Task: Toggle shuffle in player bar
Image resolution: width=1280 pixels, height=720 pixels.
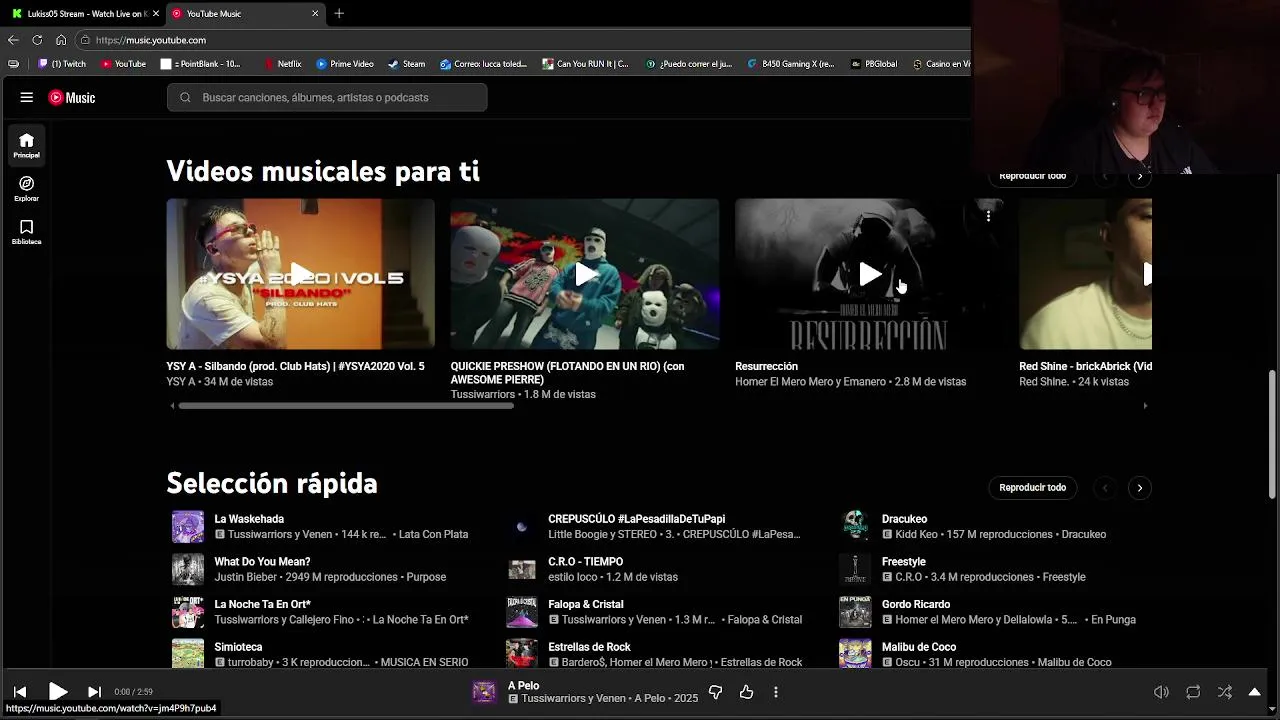Action: coord(1225,692)
